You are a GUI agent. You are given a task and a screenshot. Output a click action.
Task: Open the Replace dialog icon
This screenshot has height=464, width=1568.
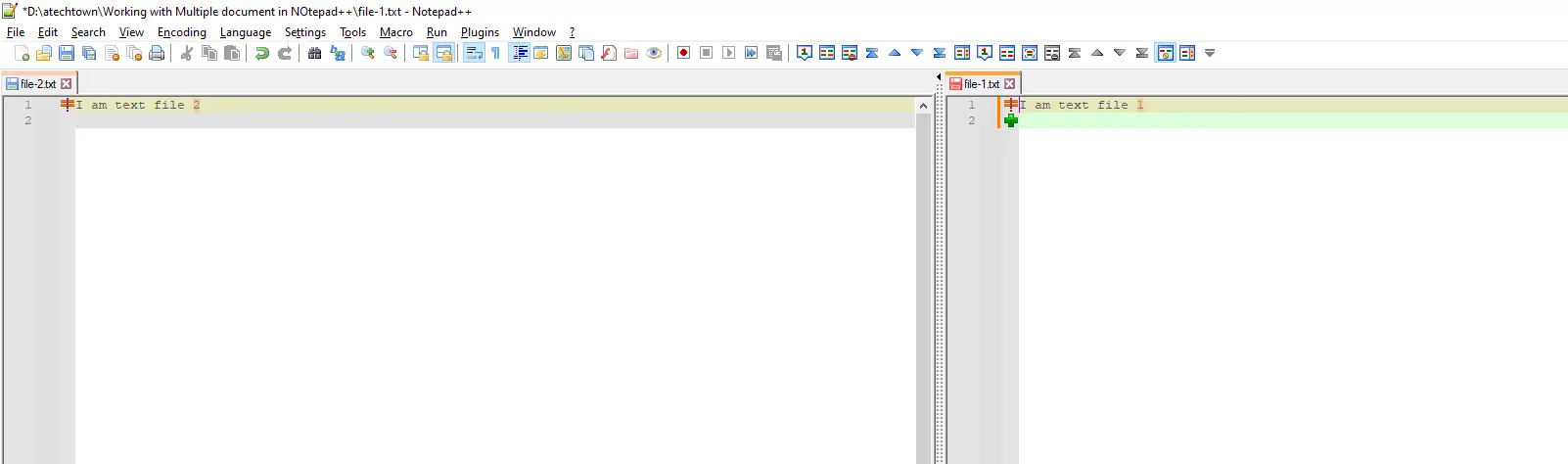click(x=338, y=53)
